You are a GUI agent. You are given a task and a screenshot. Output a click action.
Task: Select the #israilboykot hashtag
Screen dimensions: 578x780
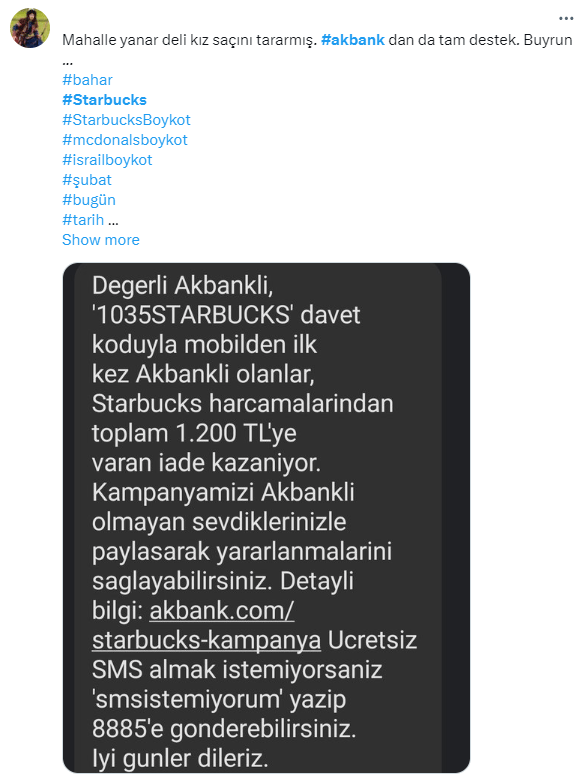point(107,160)
